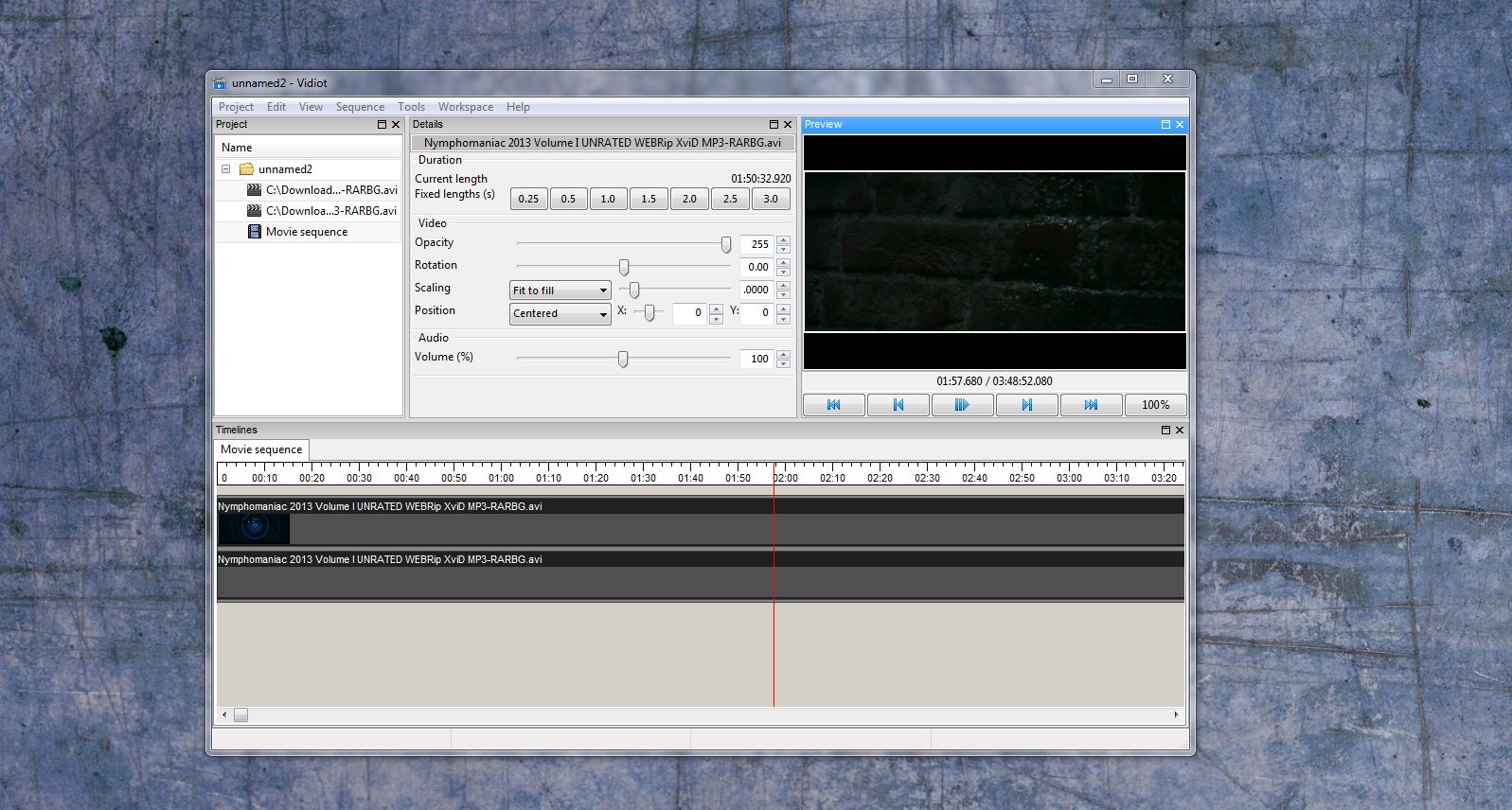Open the Tools menu

tap(411, 107)
